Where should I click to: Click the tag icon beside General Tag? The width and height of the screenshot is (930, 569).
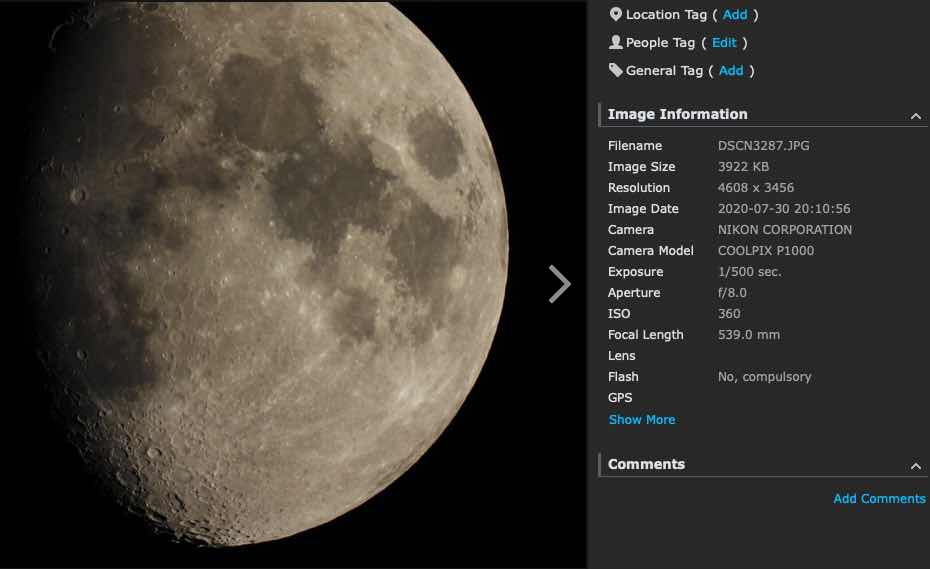(616, 70)
